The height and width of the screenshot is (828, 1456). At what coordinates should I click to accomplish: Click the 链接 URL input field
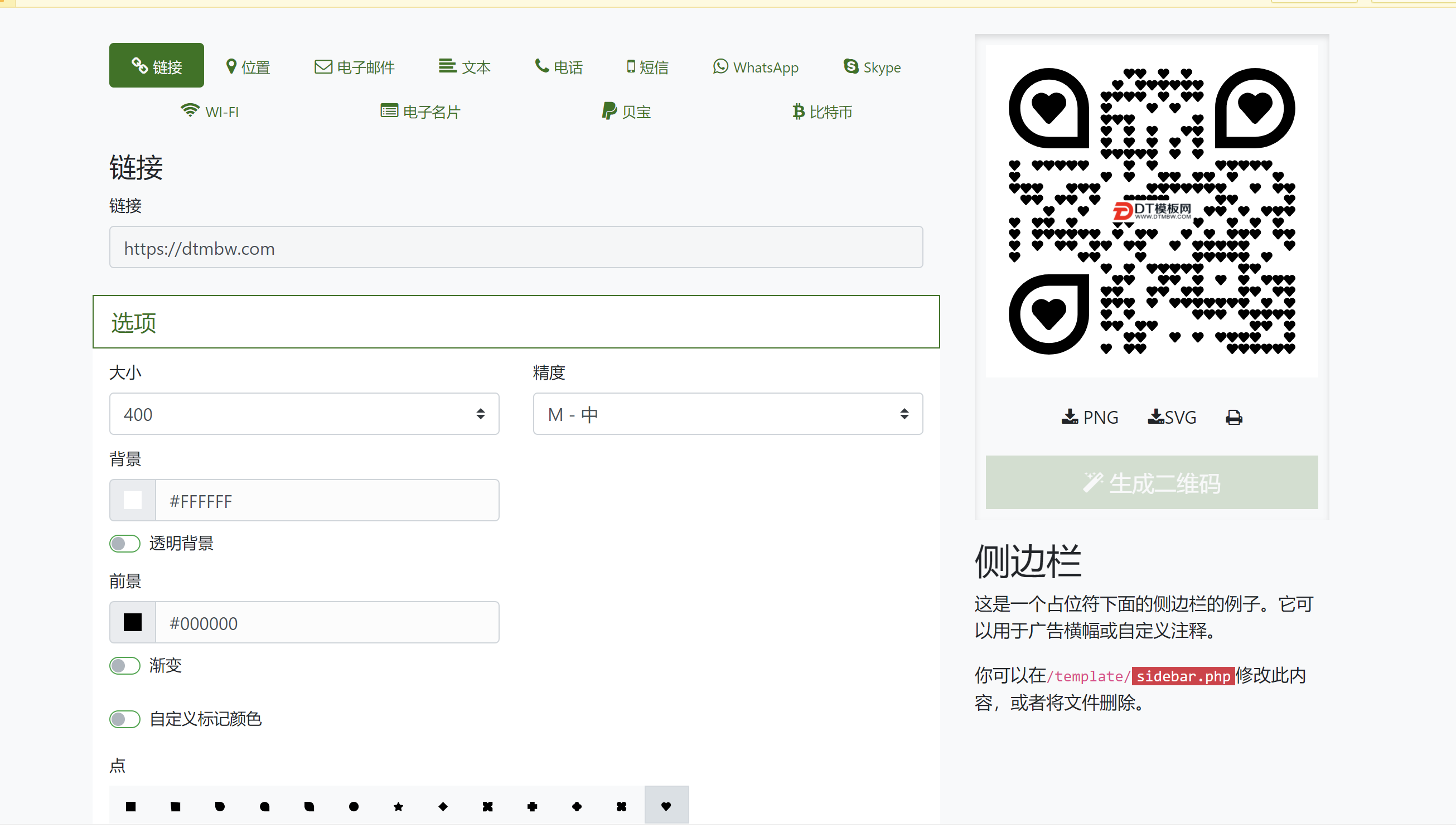pyautogui.click(x=516, y=248)
